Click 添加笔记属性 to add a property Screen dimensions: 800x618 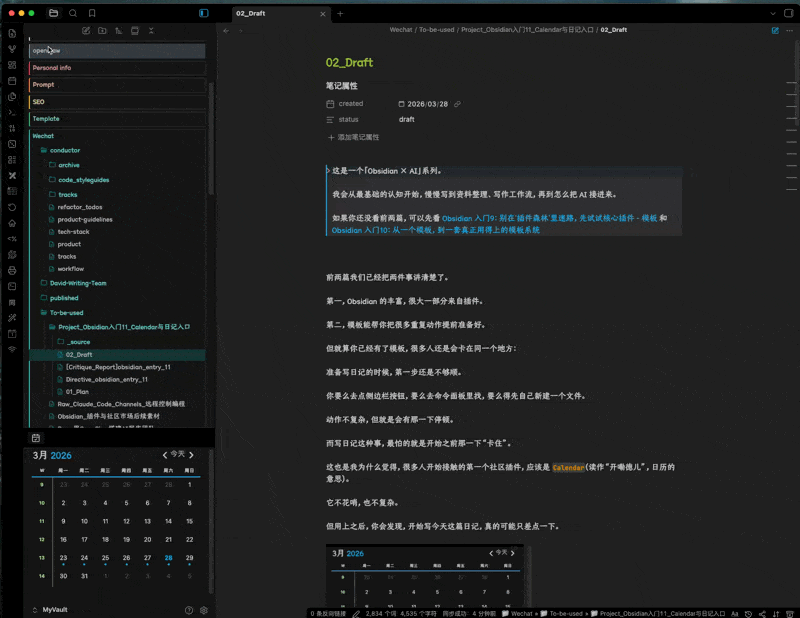click(x=358, y=137)
